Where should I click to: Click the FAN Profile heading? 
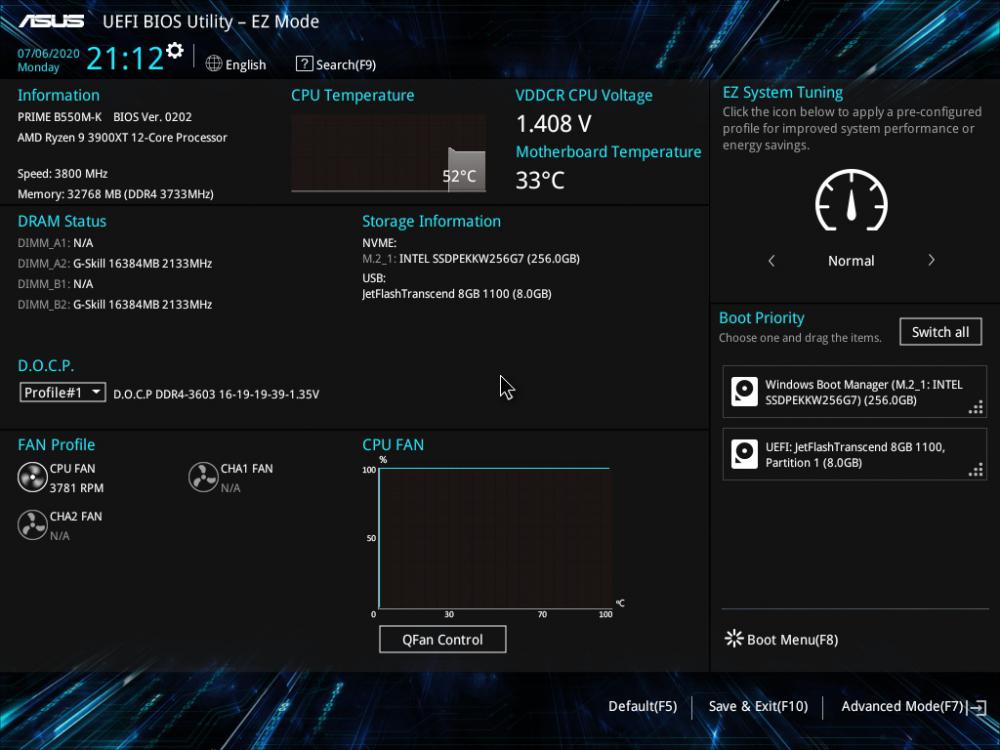[x=56, y=445]
